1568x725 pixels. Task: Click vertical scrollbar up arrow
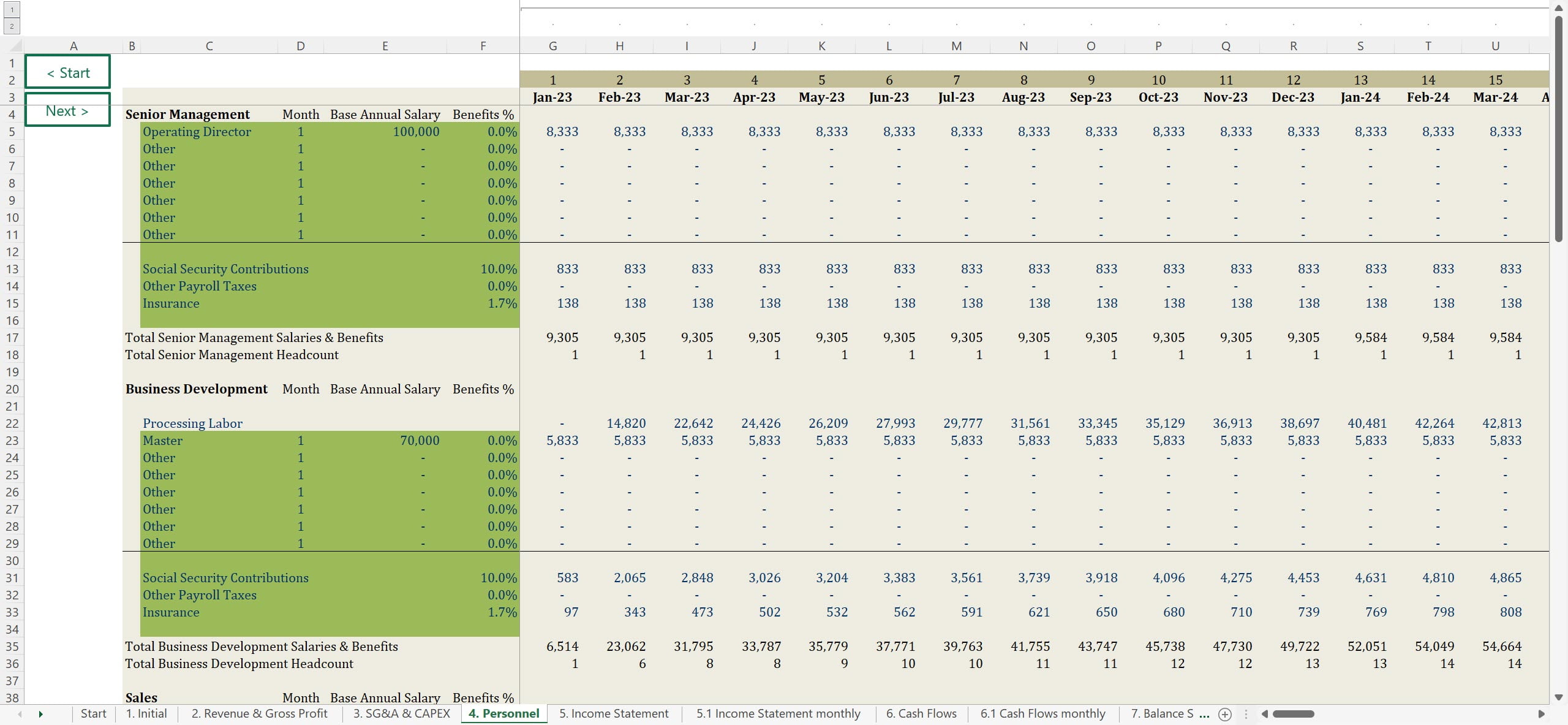[1559, 7]
